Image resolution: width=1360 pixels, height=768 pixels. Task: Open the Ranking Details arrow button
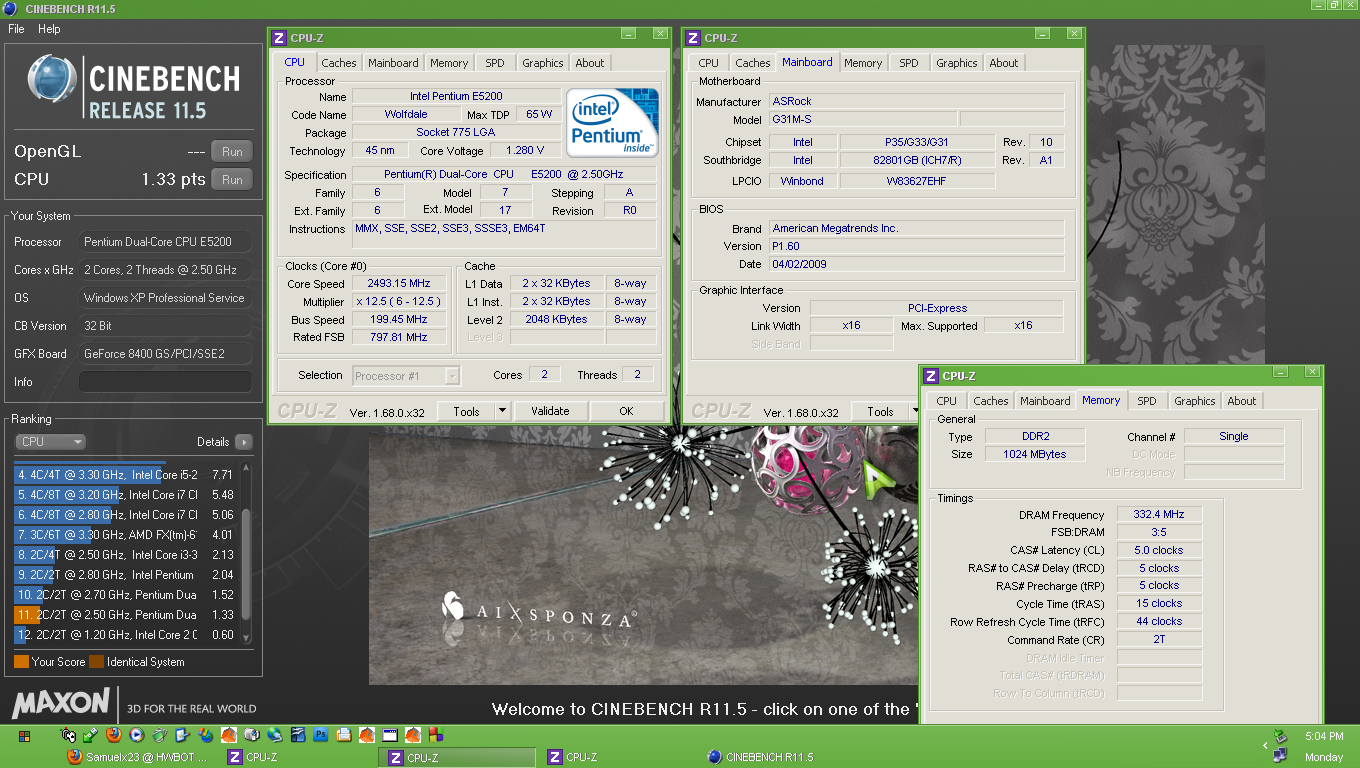[244, 442]
